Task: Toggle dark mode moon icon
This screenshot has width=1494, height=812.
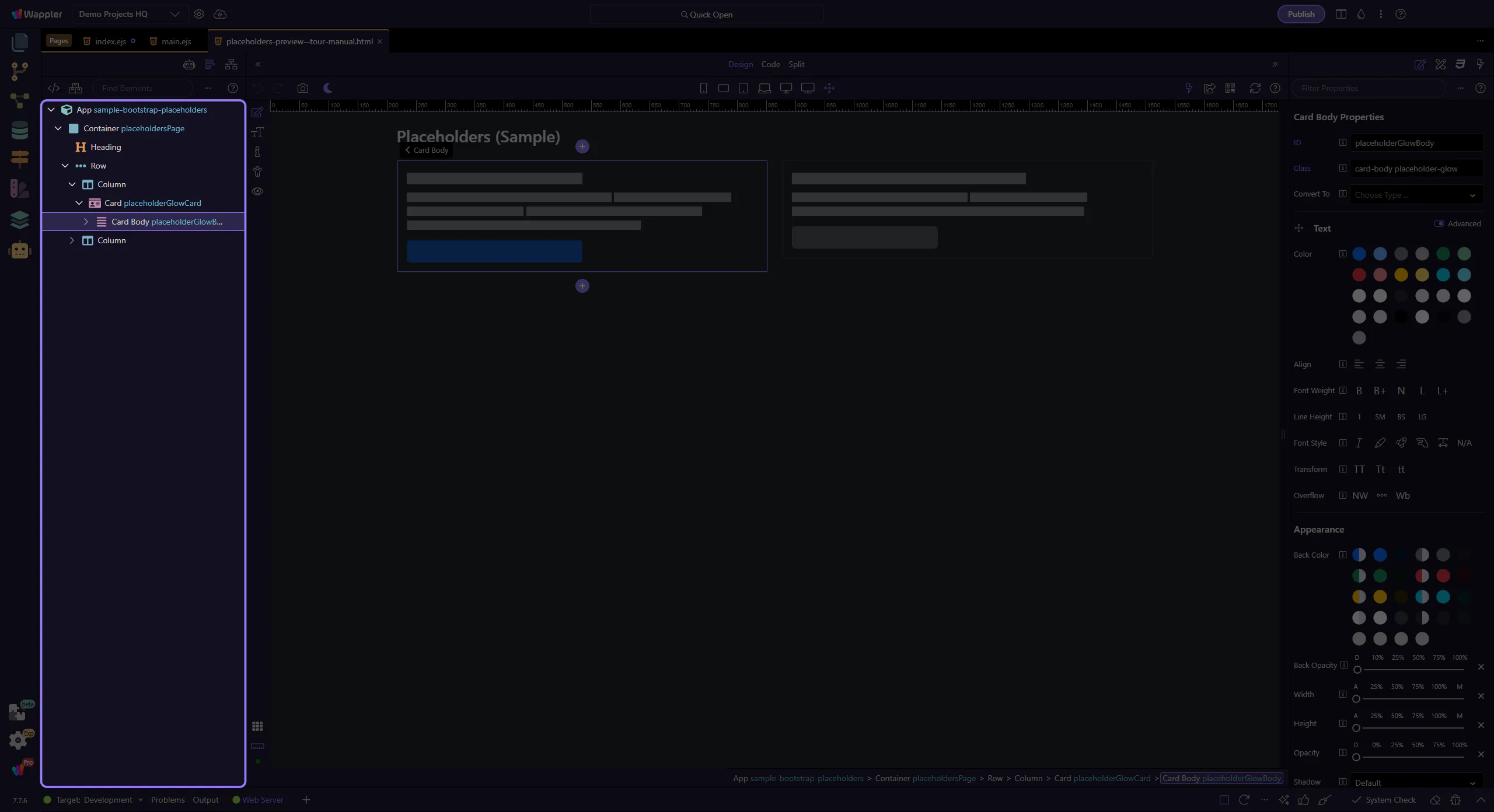Action: (328, 88)
